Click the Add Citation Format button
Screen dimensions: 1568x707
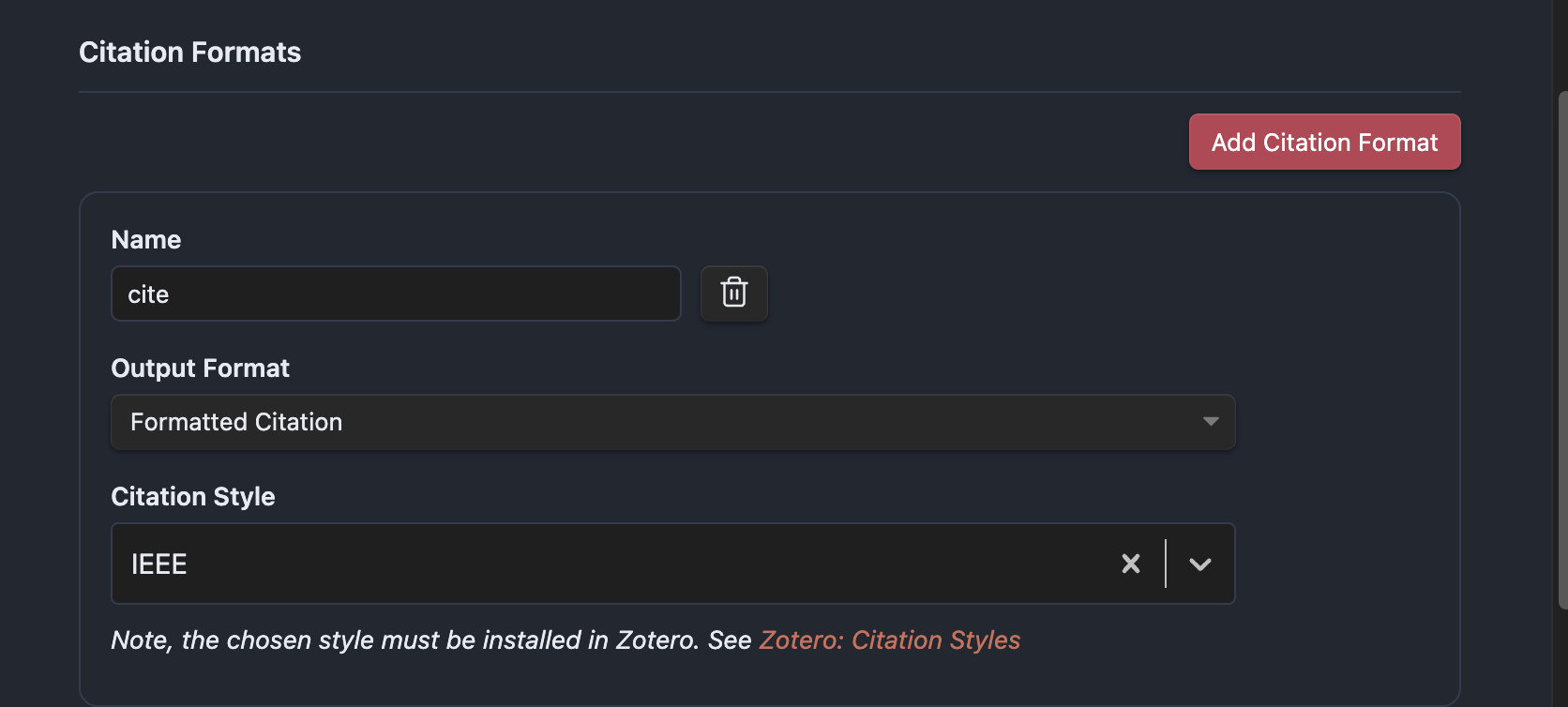point(1324,143)
